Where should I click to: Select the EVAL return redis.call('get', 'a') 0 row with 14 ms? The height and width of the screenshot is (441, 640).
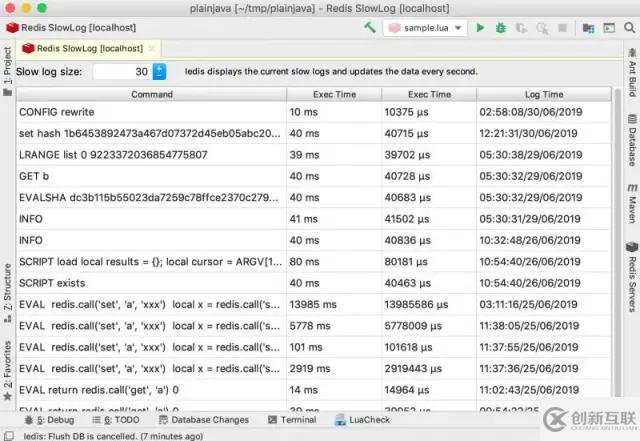[314, 390]
